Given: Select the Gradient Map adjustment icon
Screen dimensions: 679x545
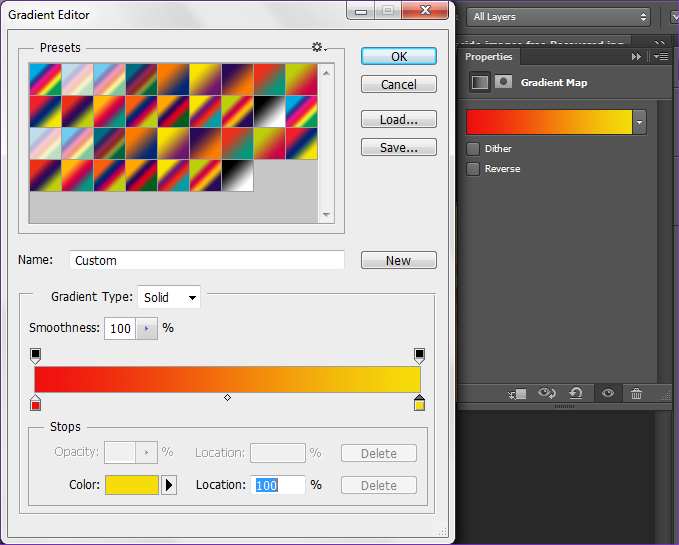Looking at the screenshot, I should click(x=480, y=82).
